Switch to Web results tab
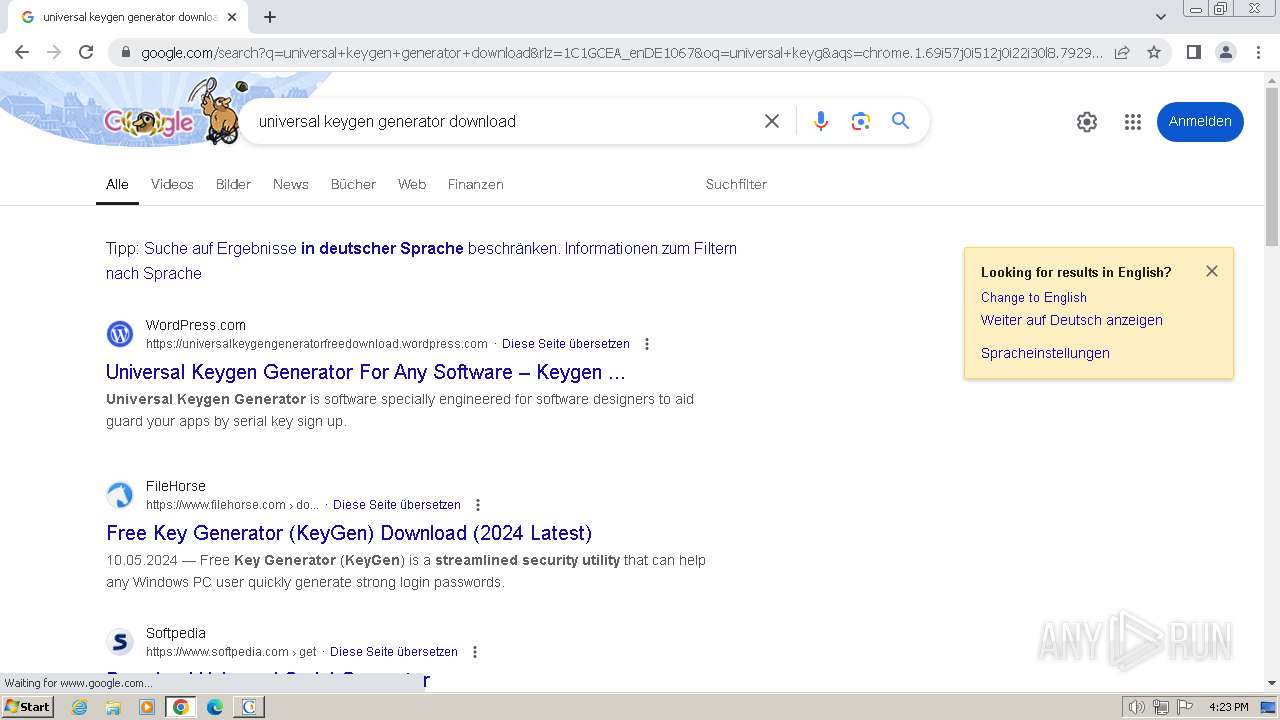This screenshot has width=1280, height=720. (412, 184)
